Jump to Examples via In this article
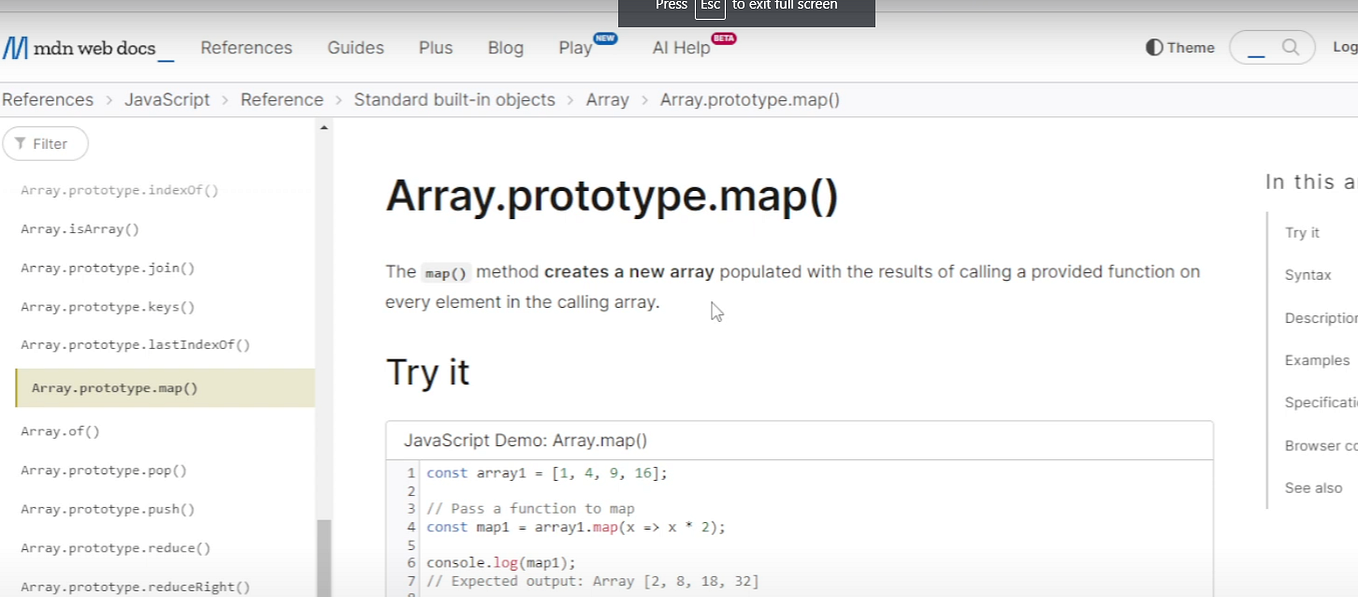The height and width of the screenshot is (597, 1358). [1316, 360]
